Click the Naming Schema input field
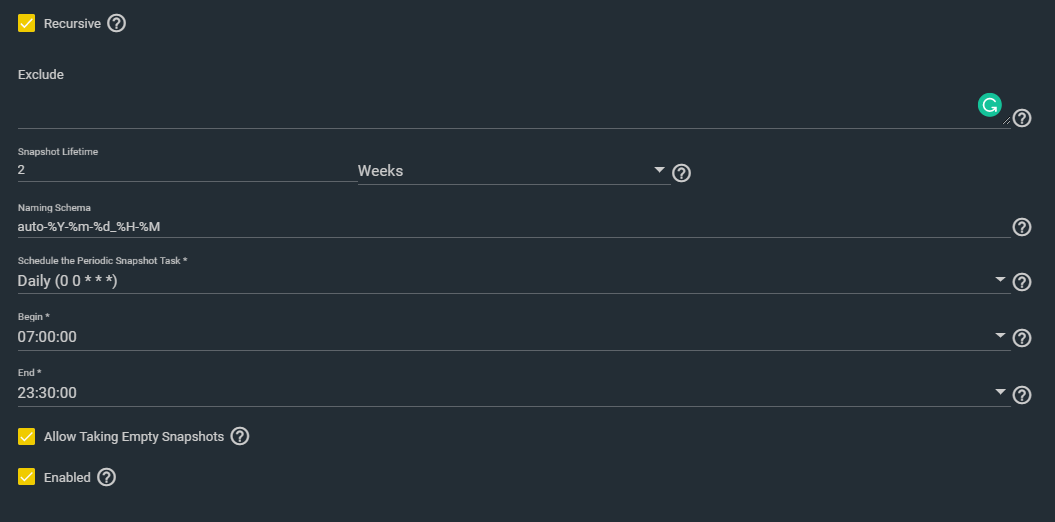Image resolution: width=1055 pixels, height=522 pixels. click(514, 227)
